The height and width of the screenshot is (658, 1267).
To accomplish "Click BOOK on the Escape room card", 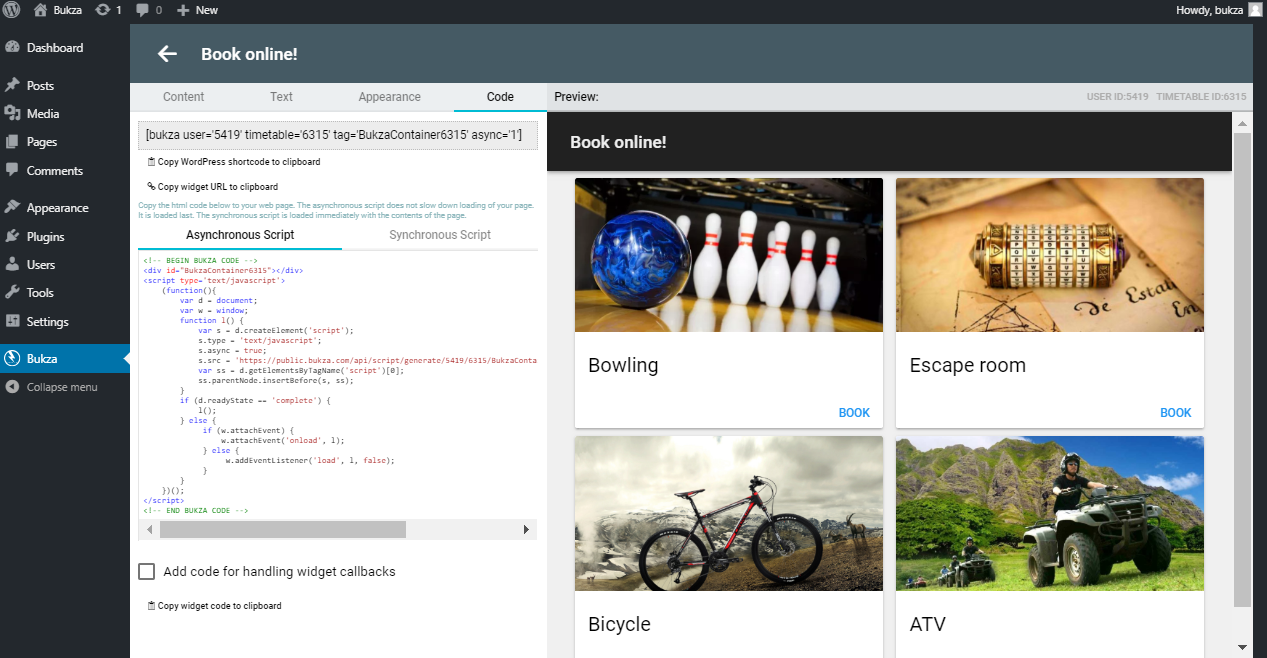I will pyautogui.click(x=1176, y=412).
